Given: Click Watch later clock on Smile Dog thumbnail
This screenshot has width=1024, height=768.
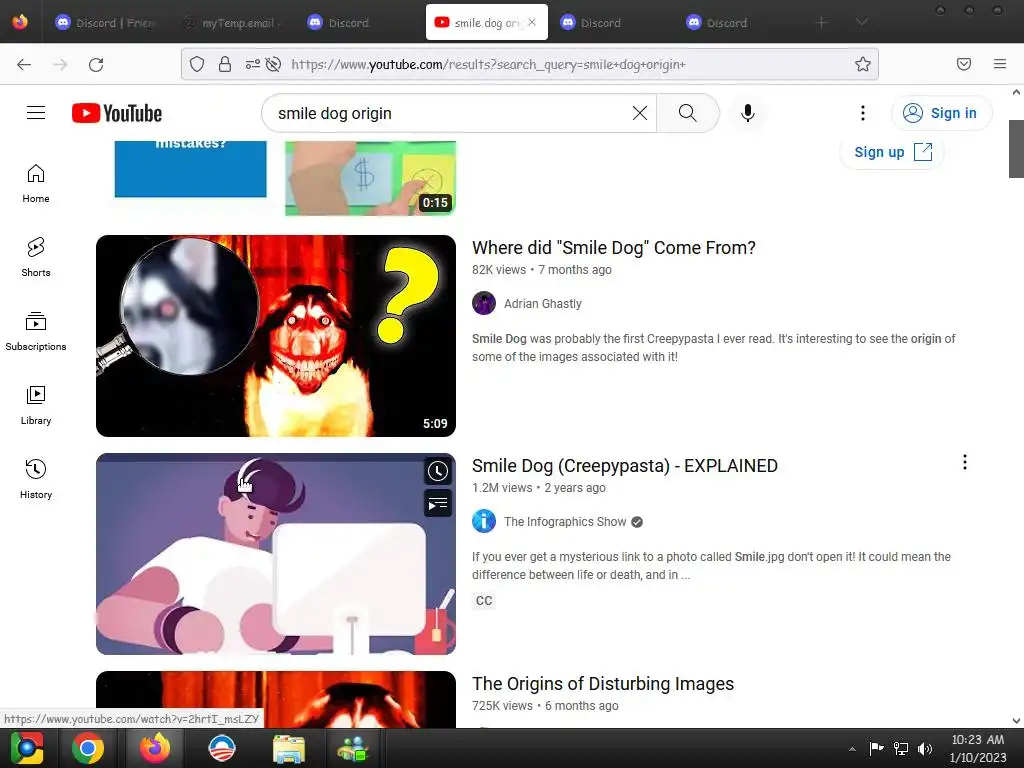Looking at the screenshot, I should [x=438, y=471].
